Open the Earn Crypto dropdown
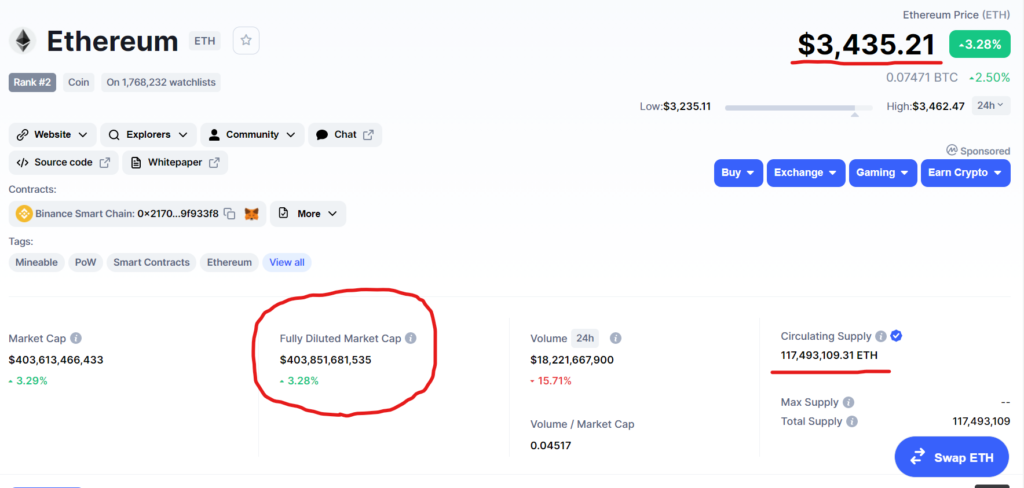 click(x=965, y=173)
